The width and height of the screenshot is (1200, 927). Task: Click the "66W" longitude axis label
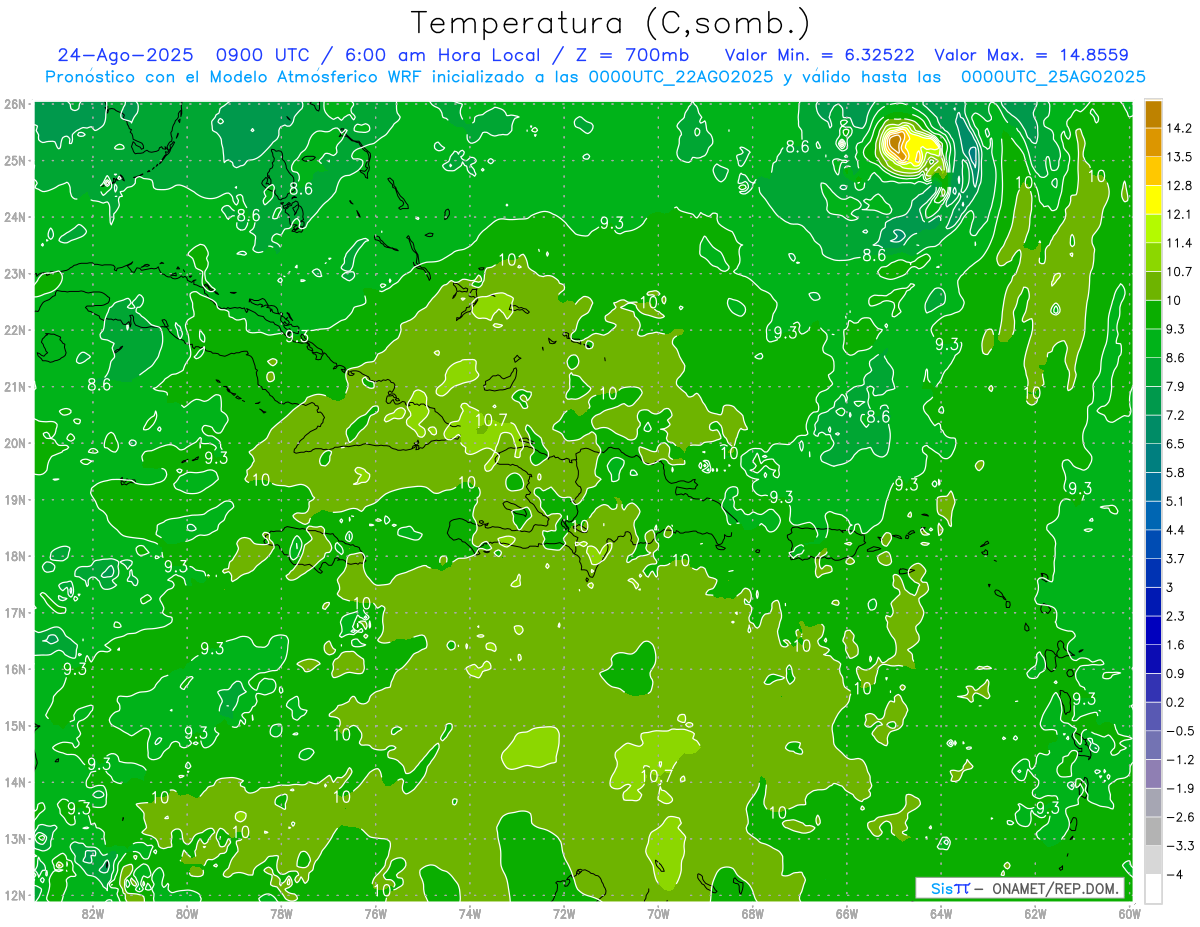point(847,913)
